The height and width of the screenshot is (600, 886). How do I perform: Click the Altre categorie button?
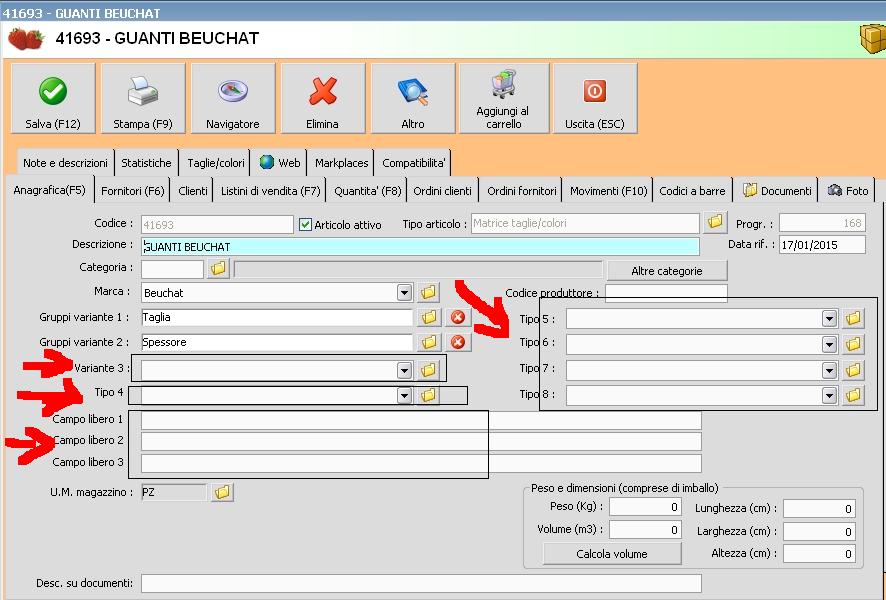point(667,271)
